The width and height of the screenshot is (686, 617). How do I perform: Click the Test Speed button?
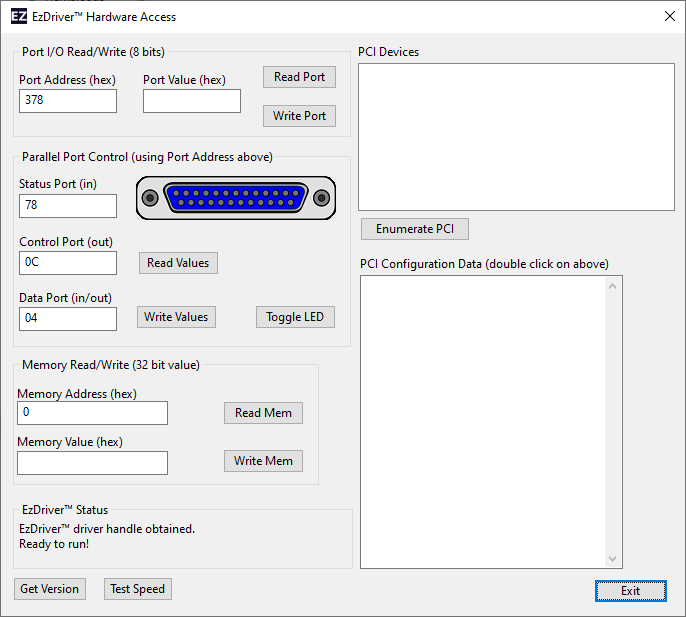click(137, 589)
